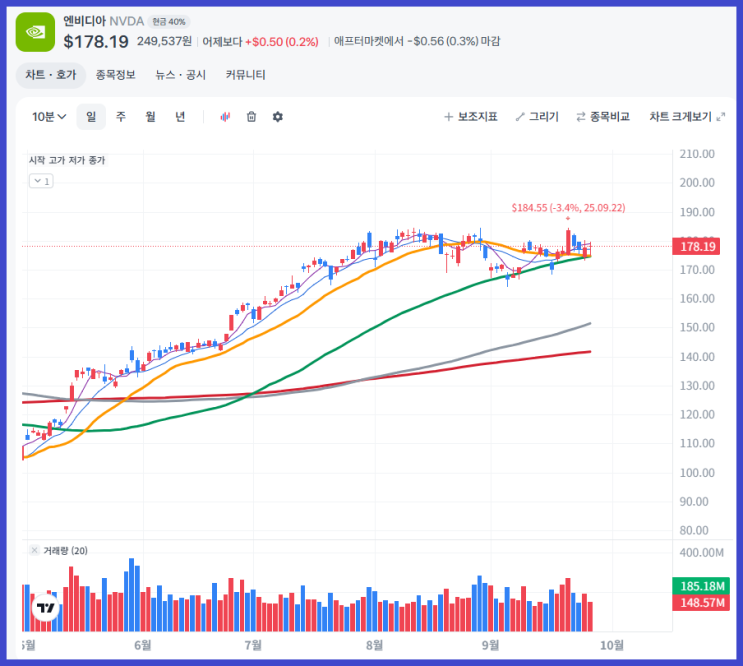The height and width of the screenshot is (666, 743).
Task: Select the 년 yearly interval
Action: point(180,117)
